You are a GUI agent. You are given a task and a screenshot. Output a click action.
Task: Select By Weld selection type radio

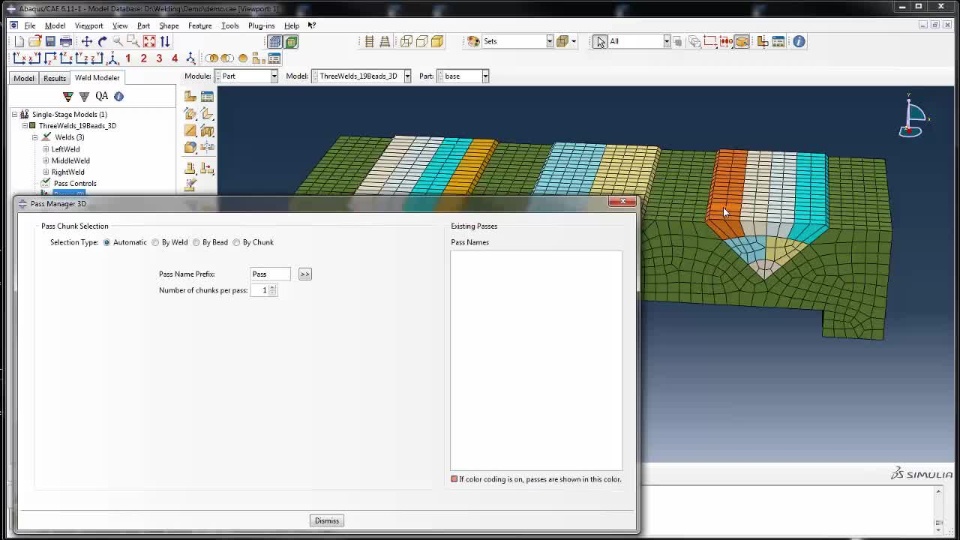coord(156,242)
